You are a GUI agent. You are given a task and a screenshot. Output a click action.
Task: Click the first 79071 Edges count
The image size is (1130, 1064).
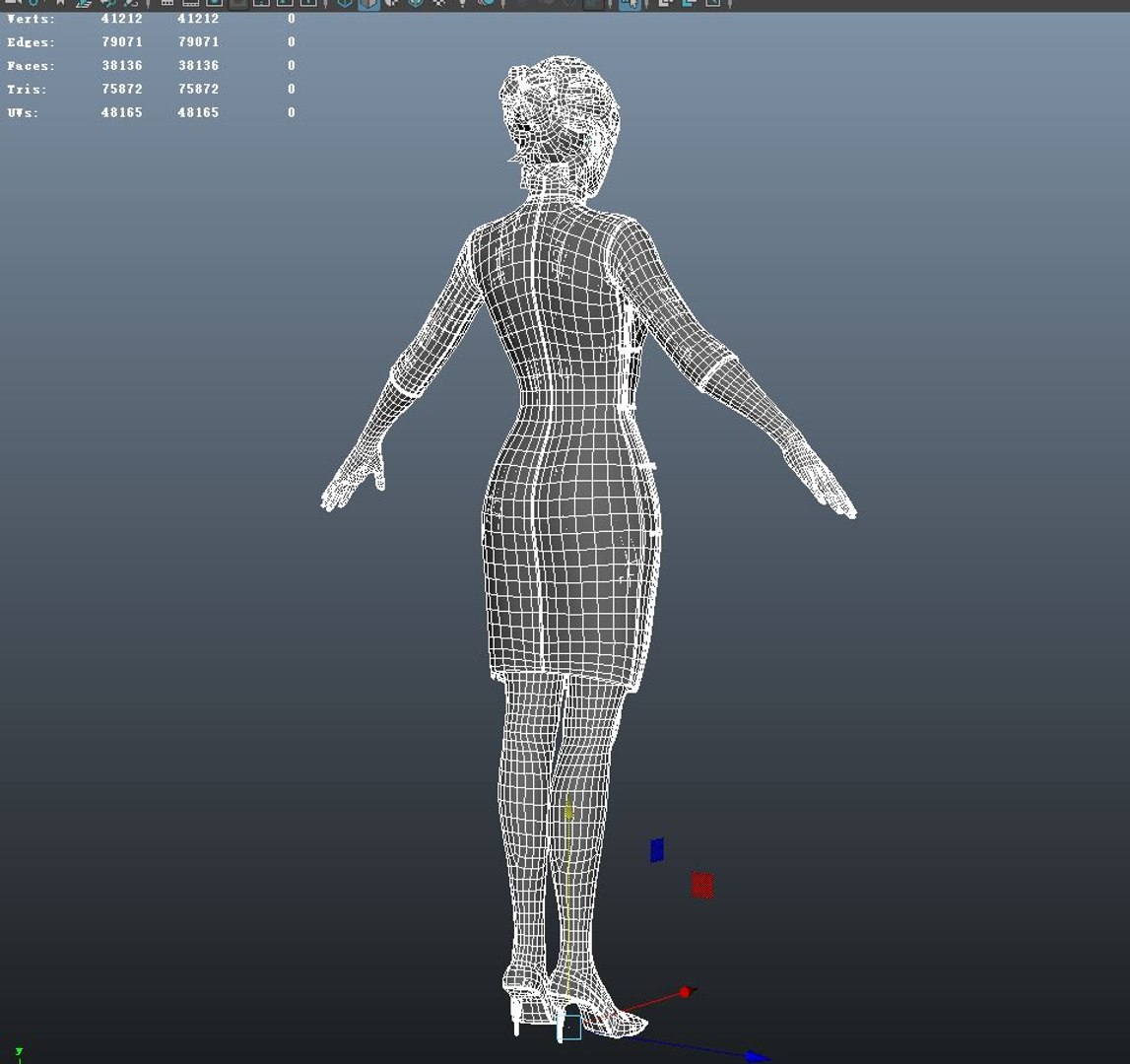[x=122, y=41]
